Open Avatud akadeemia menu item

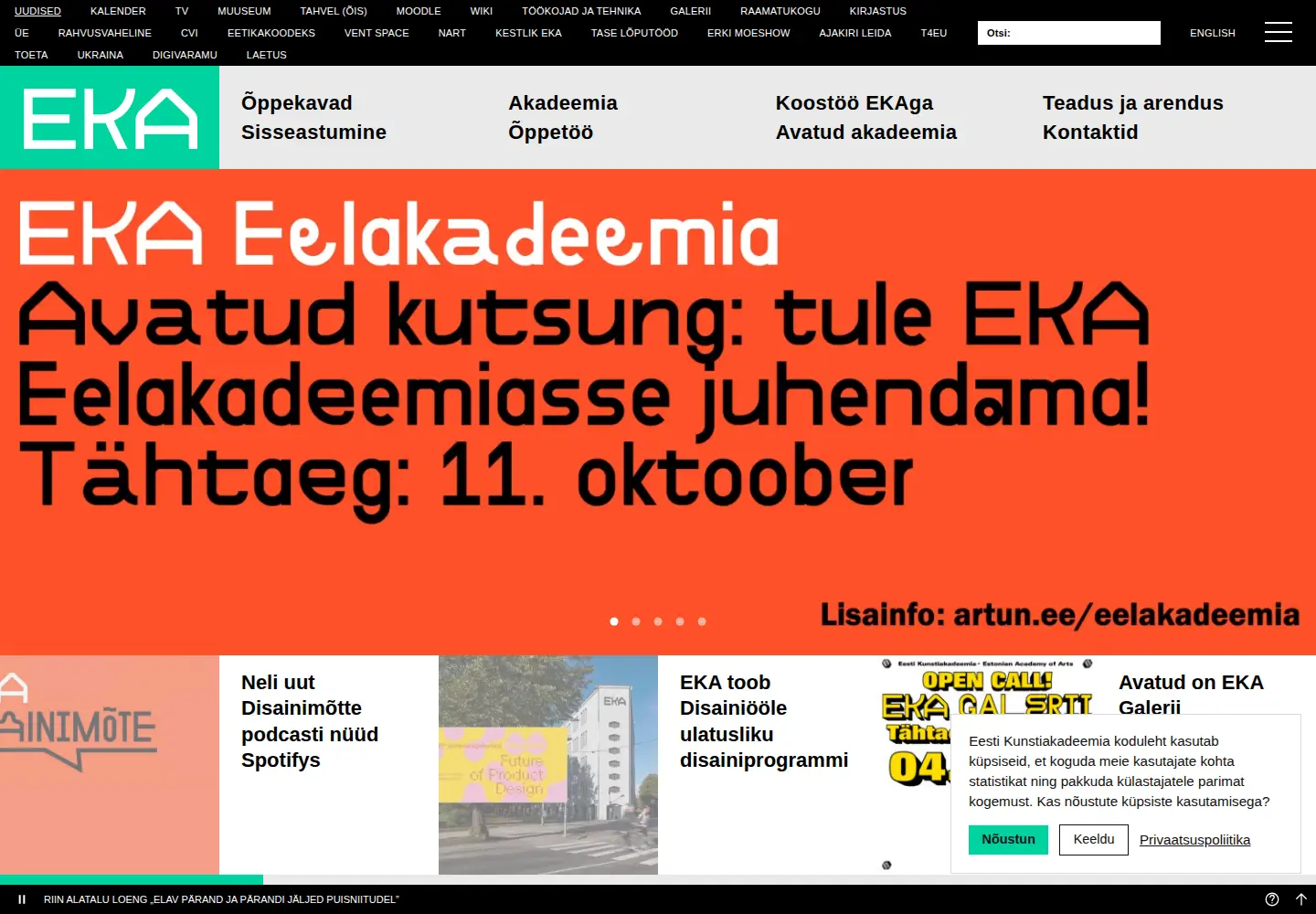pyautogui.click(x=866, y=133)
